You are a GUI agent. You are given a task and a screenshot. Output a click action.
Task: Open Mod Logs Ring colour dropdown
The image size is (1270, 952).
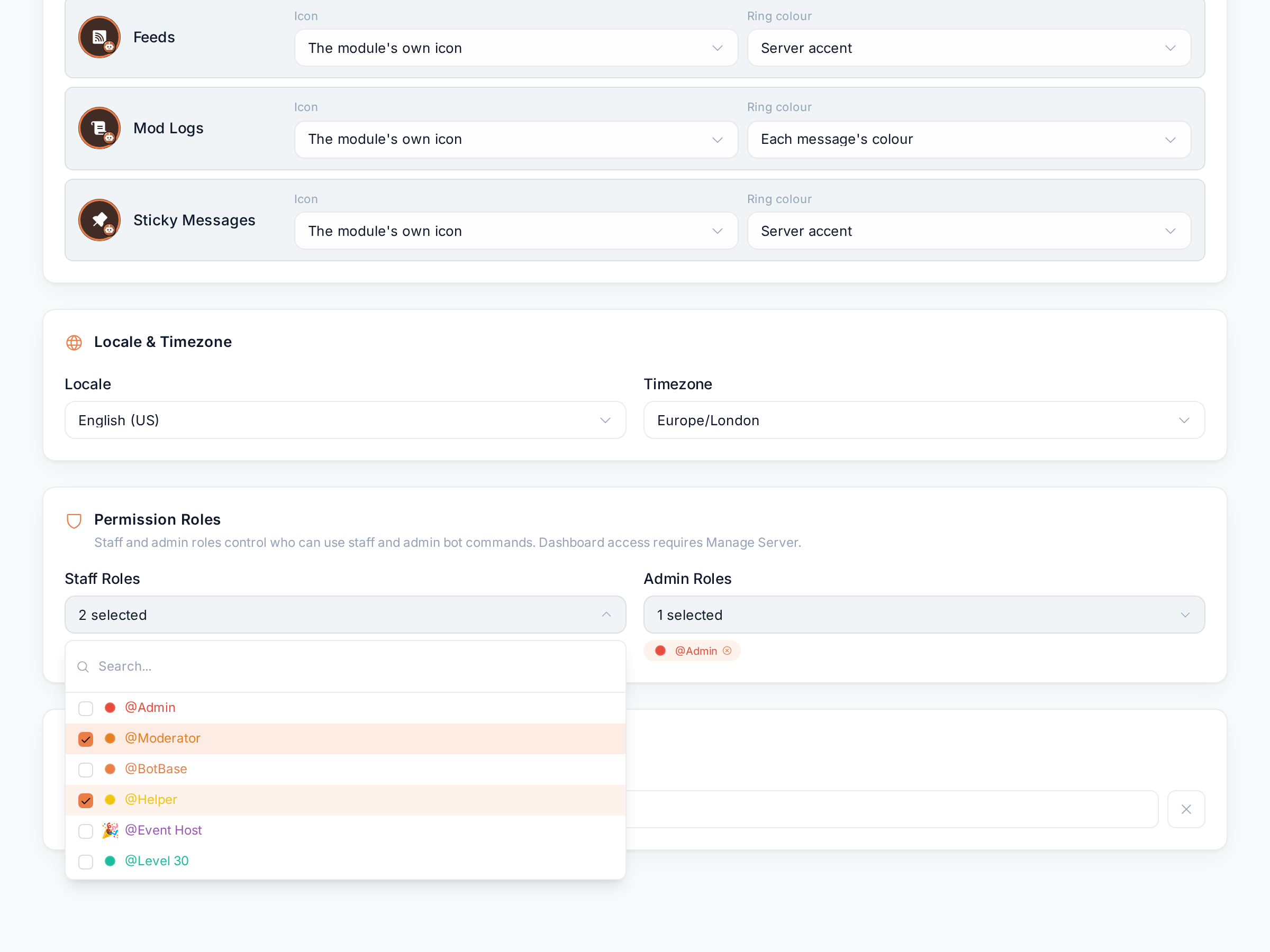coord(968,140)
